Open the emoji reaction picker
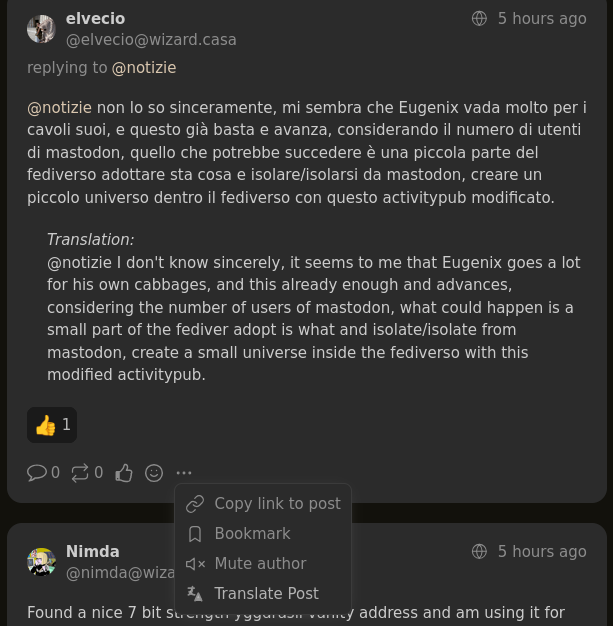613x626 pixels. (154, 473)
